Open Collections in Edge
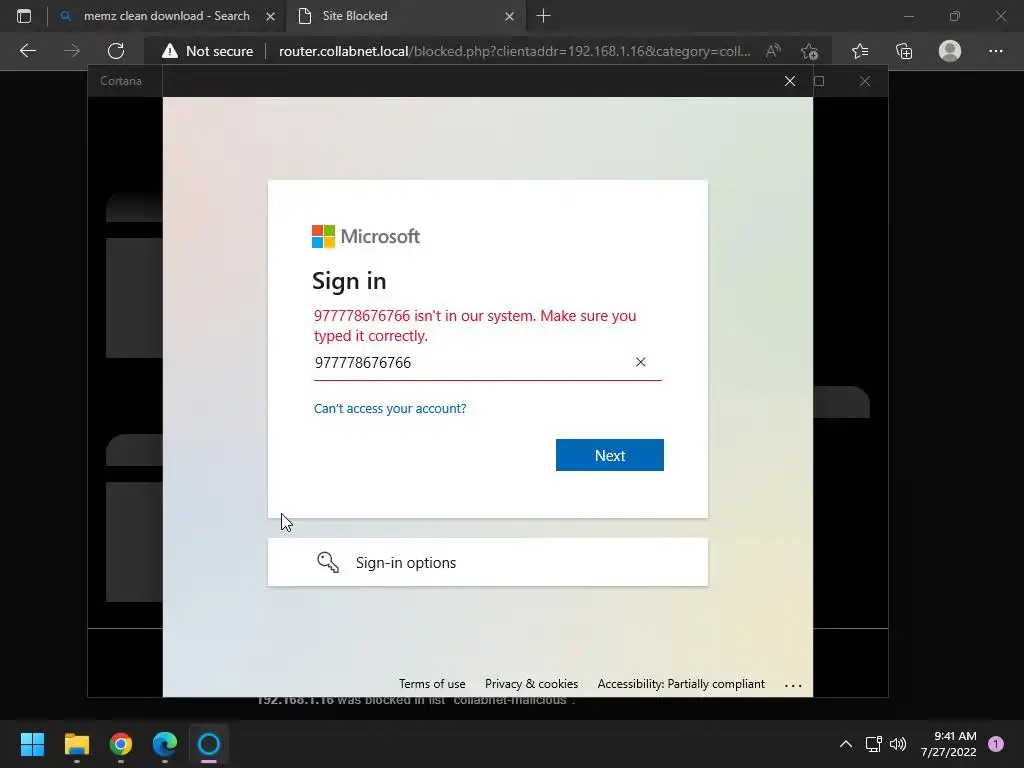Viewport: 1024px width, 768px height. click(904, 51)
